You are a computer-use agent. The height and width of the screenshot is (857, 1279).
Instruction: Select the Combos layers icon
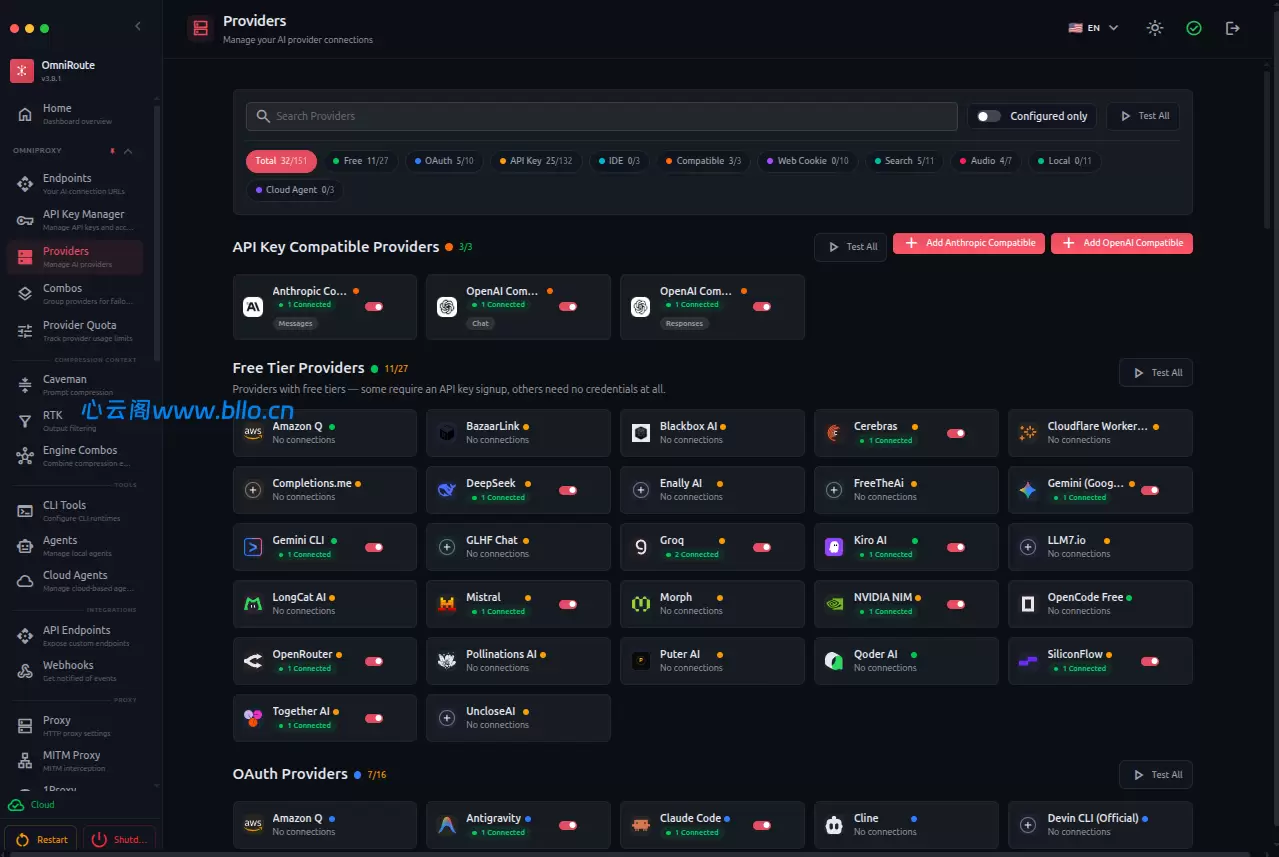[x=25, y=294]
